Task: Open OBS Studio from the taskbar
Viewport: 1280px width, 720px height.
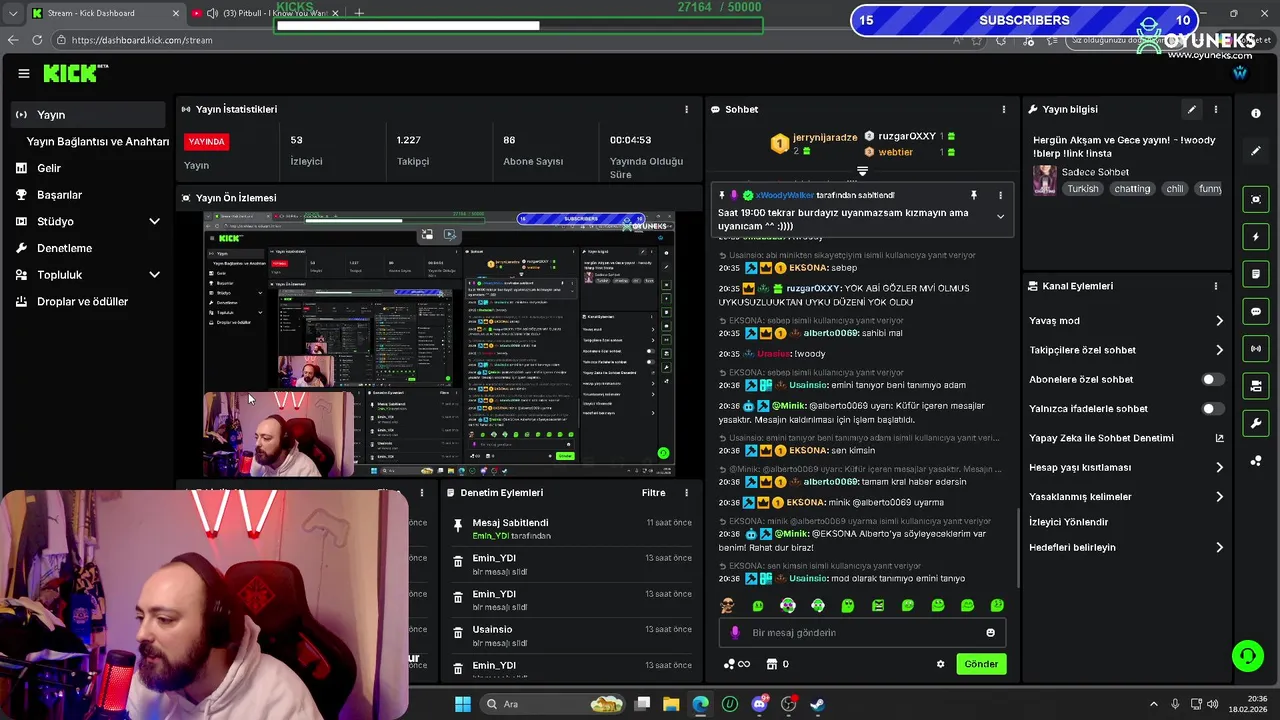Action: tap(788, 704)
